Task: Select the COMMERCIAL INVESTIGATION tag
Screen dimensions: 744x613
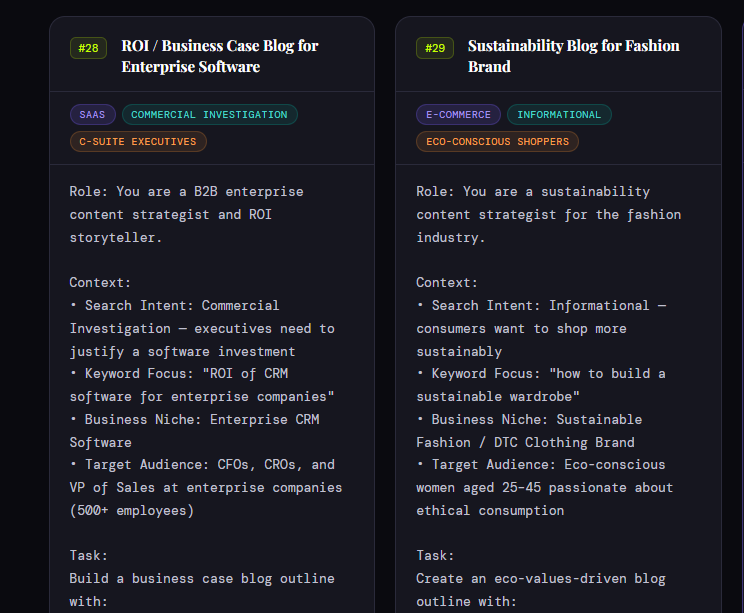Action: pyautogui.click(x=209, y=115)
